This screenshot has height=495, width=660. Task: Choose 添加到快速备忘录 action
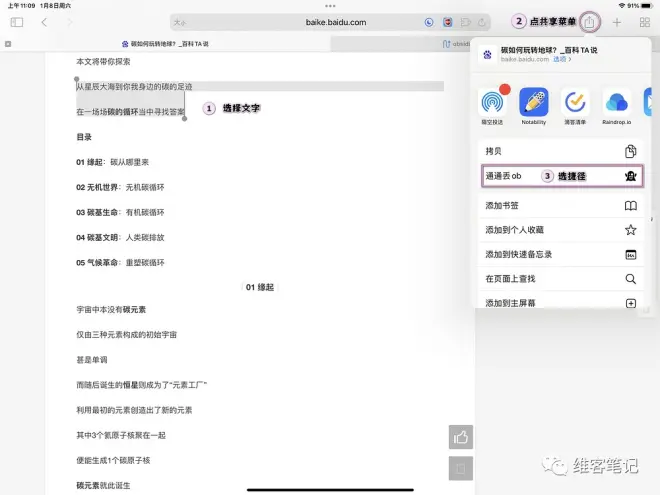(x=561, y=254)
